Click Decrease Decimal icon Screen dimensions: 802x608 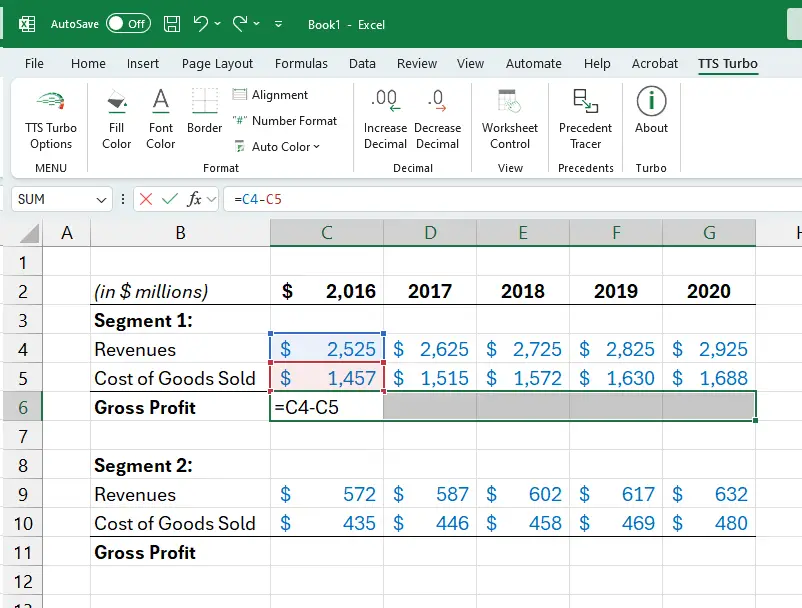pyautogui.click(x=437, y=119)
